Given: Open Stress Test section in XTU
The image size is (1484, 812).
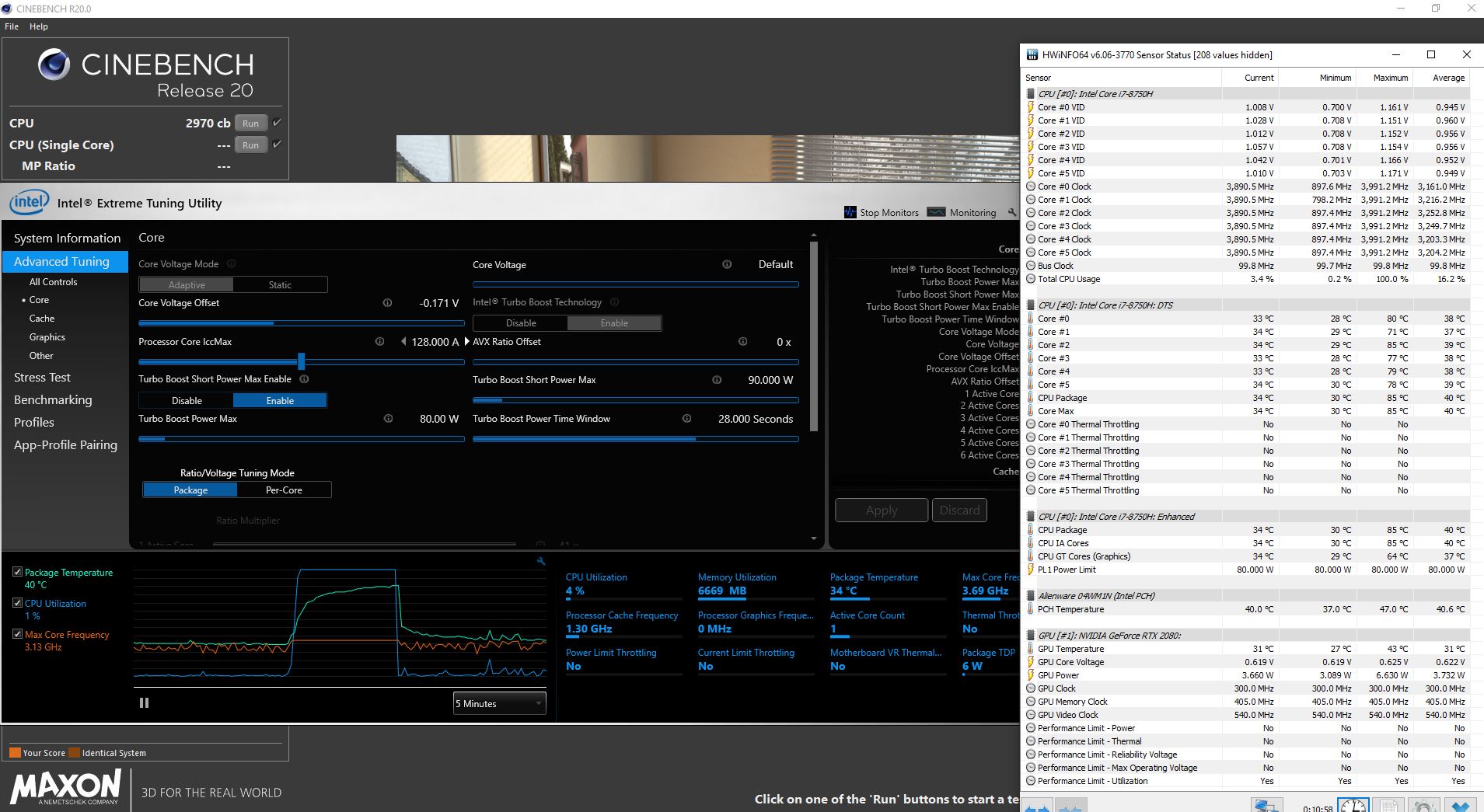Looking at the screenshot, I should click(42, 377).
